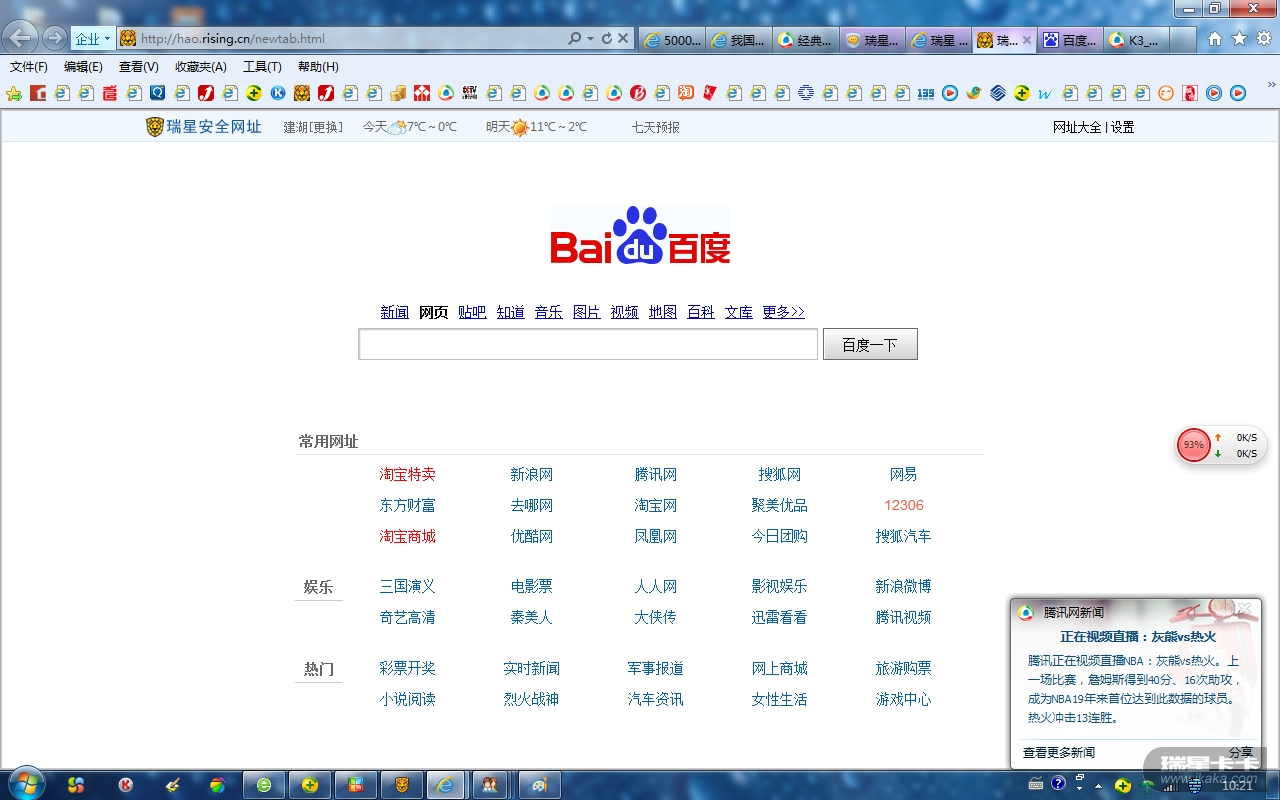
Task: Expand Baidu 更多>> categories
Action: [x=783, y=312]
